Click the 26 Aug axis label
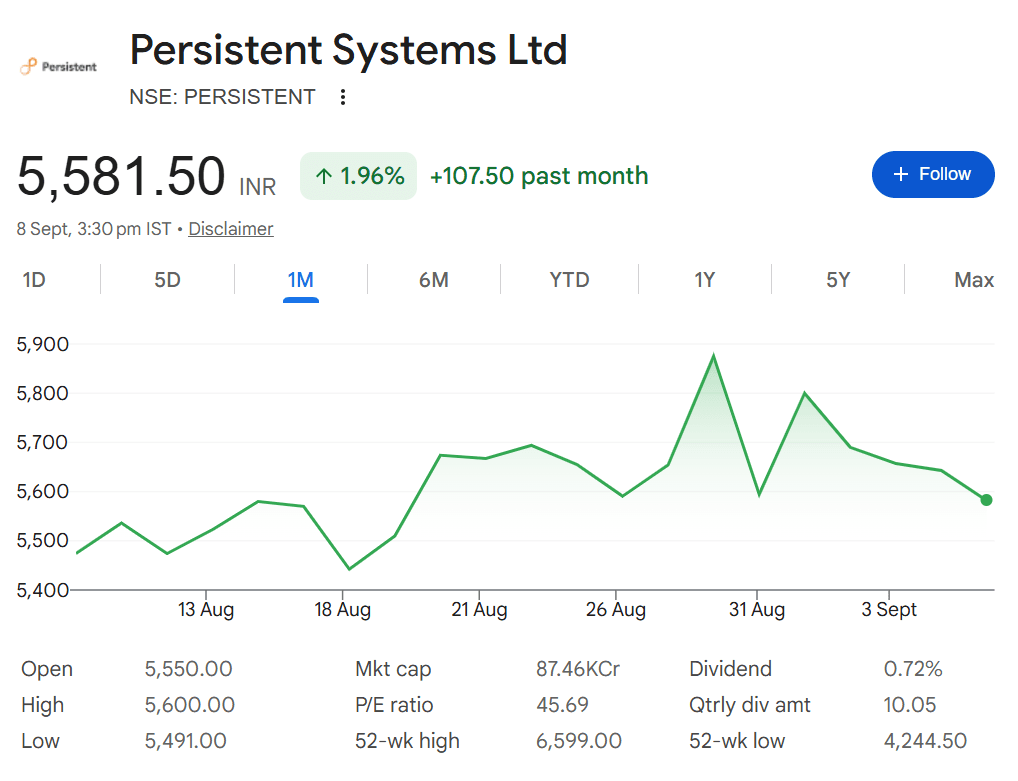 (x=615, y=610)
